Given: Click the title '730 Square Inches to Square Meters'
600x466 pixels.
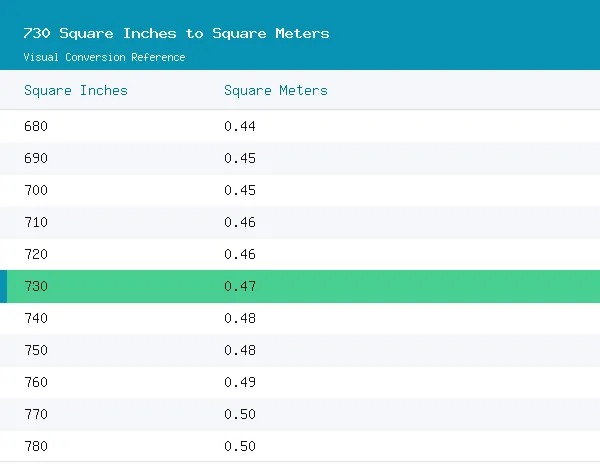Looking at the screenshot, I should tap(176, 33).
